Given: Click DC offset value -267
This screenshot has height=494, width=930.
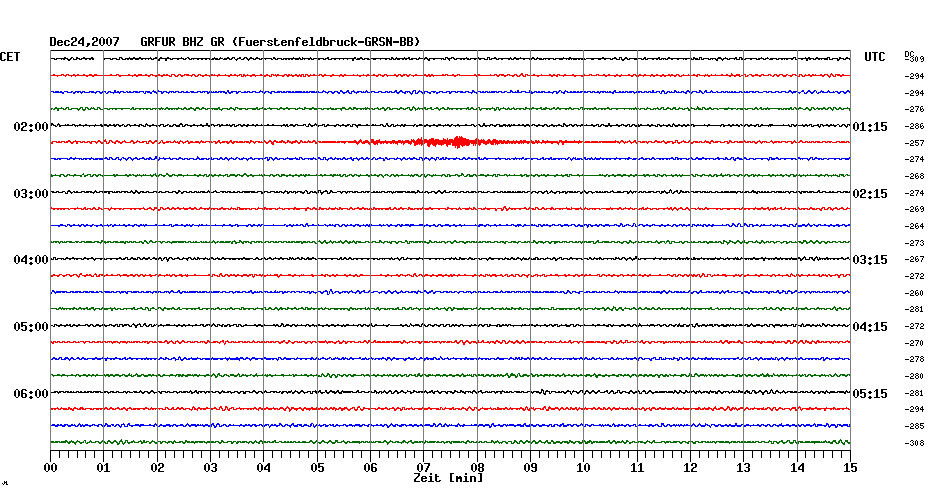Looking at the screenshot, I should pyautogui.click(x=915, y=259).
